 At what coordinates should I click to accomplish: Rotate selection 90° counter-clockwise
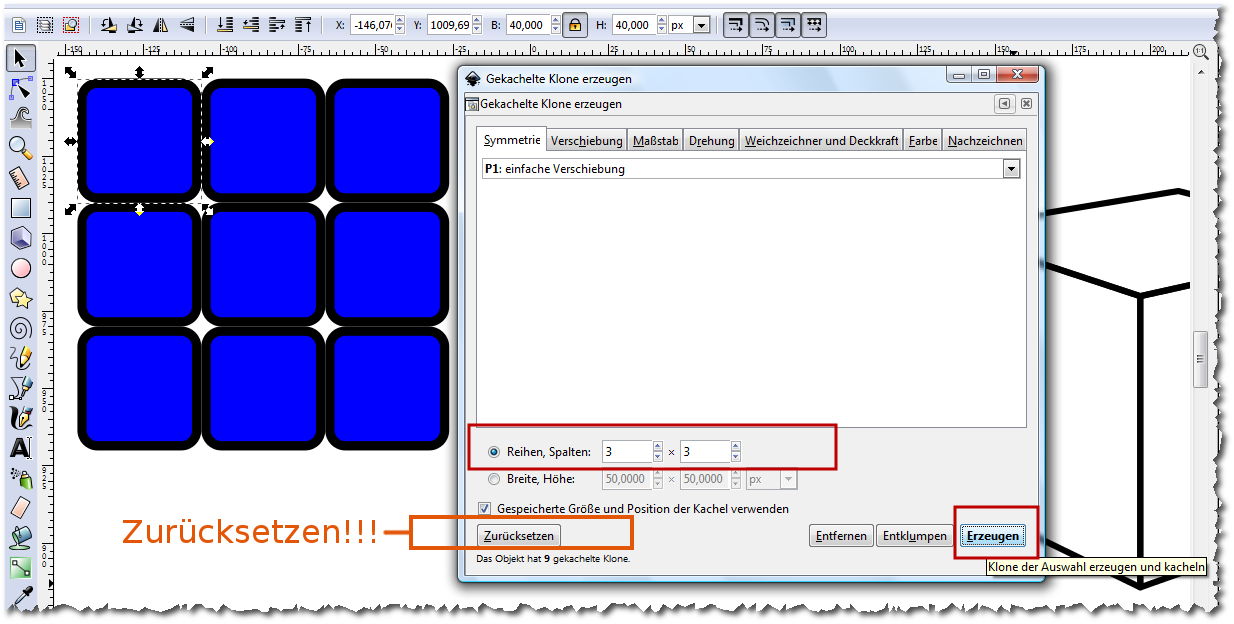click(x=108, y=24)
